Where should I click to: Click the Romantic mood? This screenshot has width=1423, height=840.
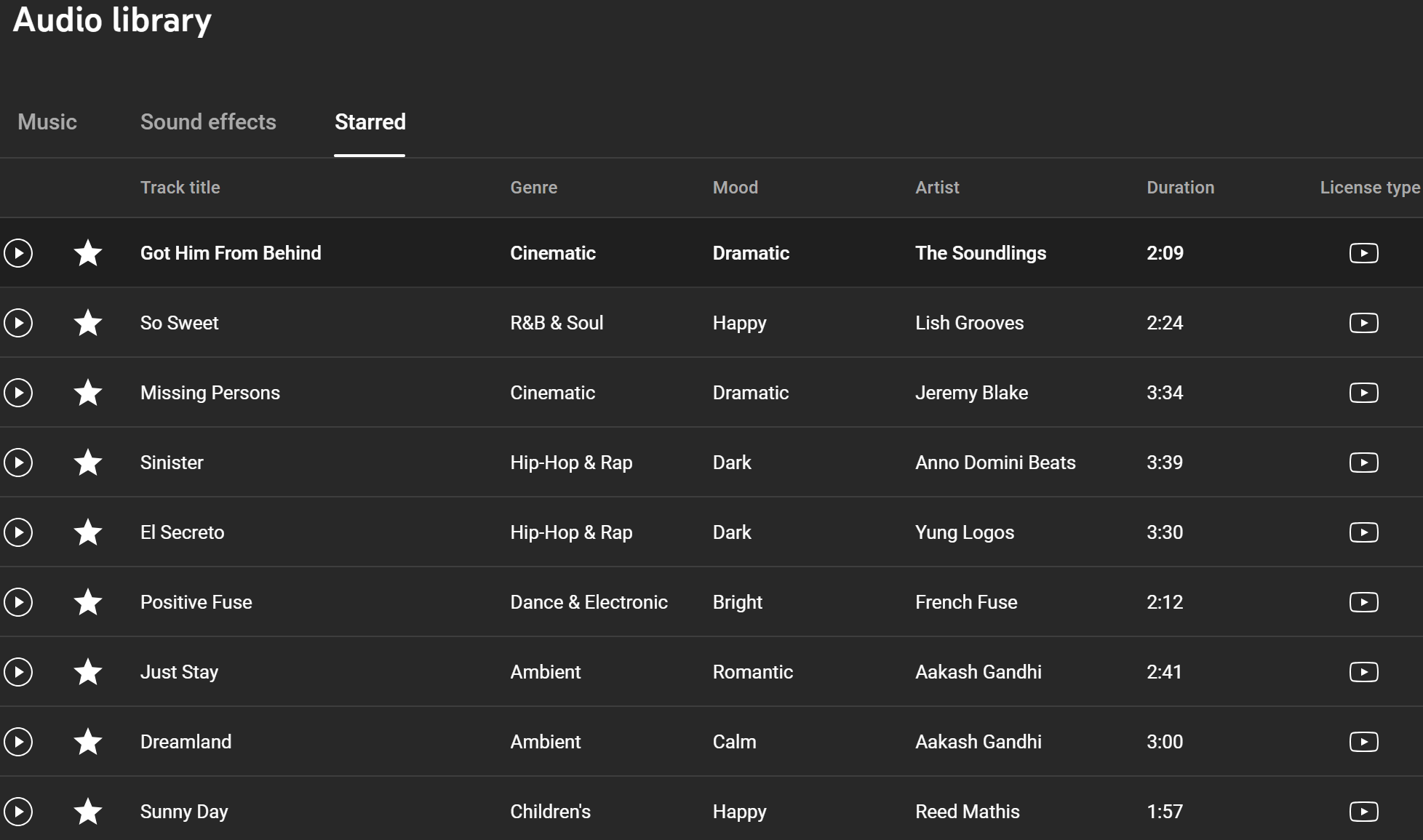(x=752, y=672)
